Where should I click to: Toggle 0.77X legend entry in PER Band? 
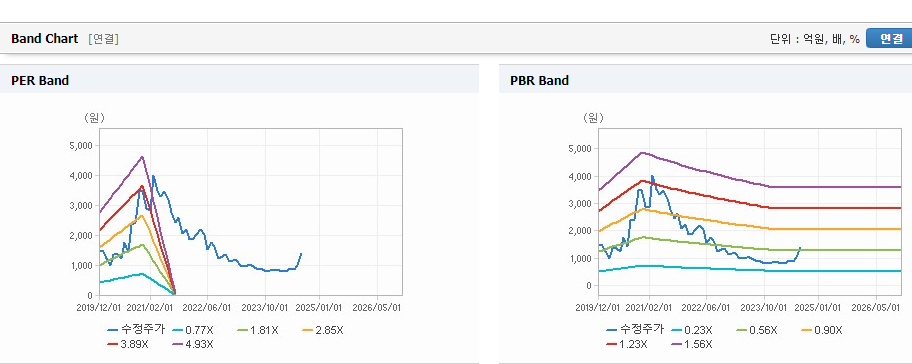coord(193,330)
